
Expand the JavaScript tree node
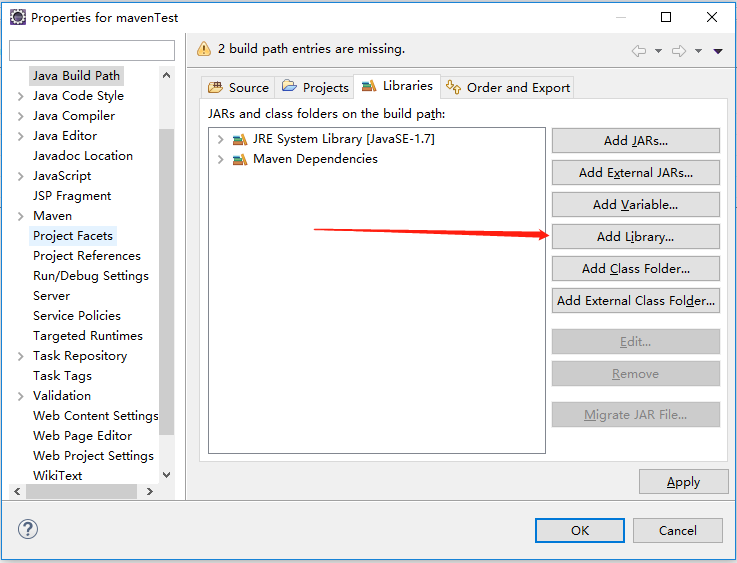coord(20,176)
